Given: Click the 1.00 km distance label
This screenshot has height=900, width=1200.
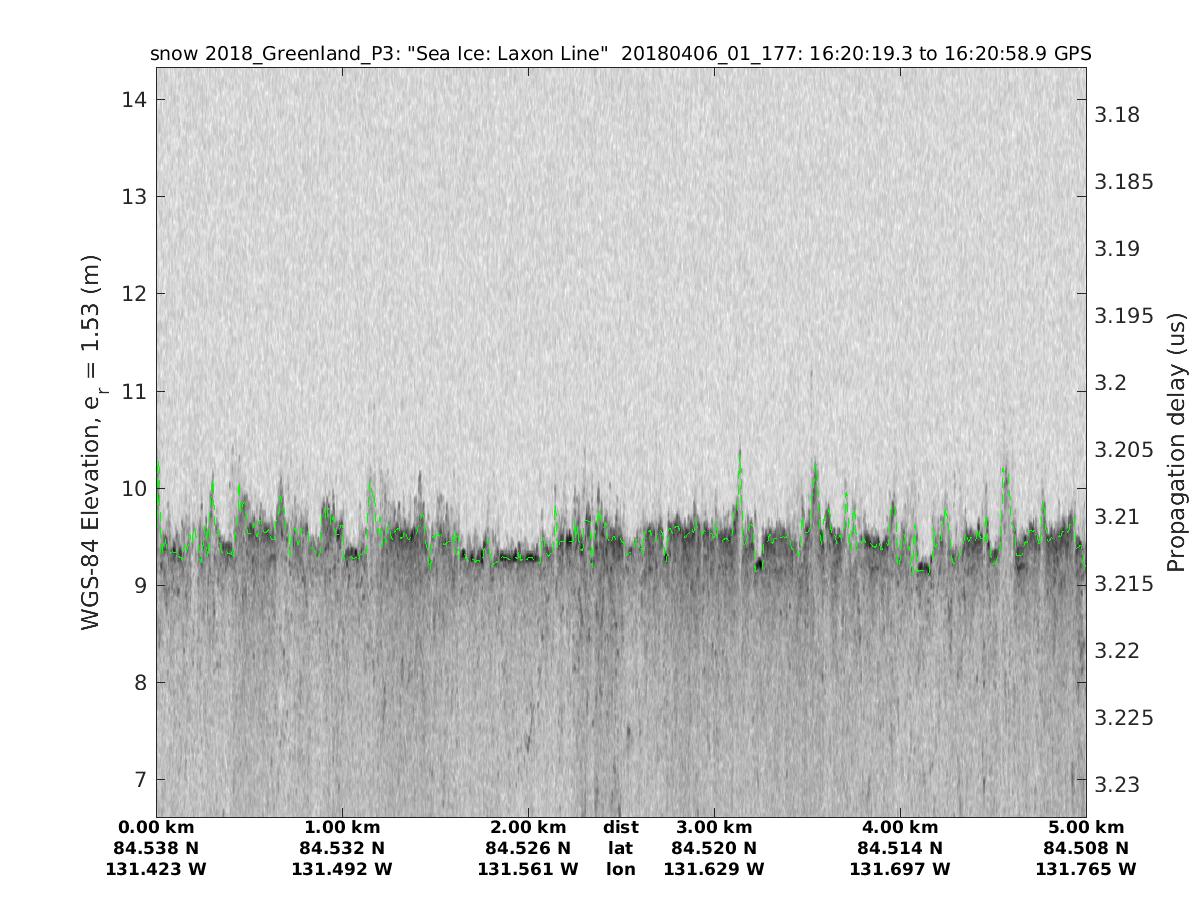Looking at the screenshot, I should (342, 827).
